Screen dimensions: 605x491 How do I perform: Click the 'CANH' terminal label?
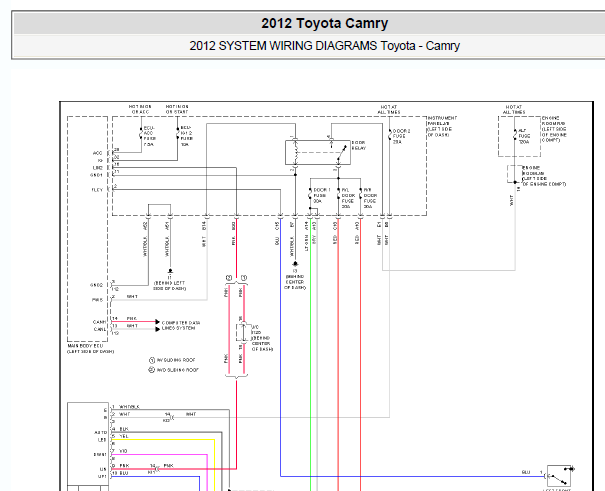point(99,322)
